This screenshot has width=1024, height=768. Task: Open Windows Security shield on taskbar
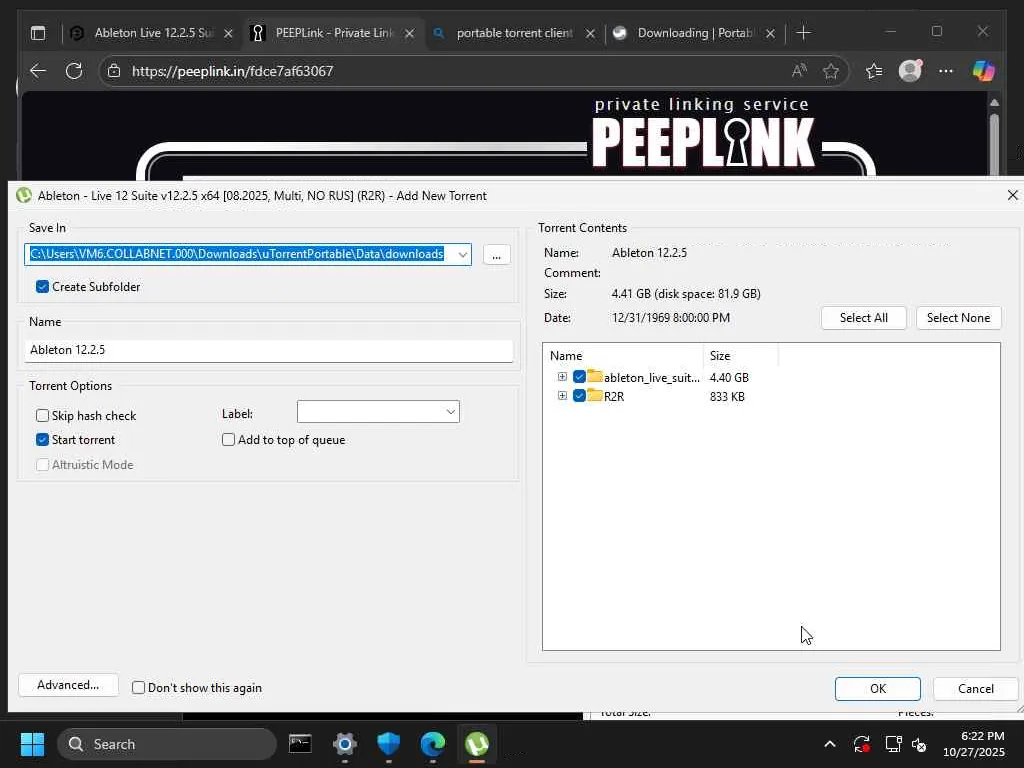[x=389, y=744]
